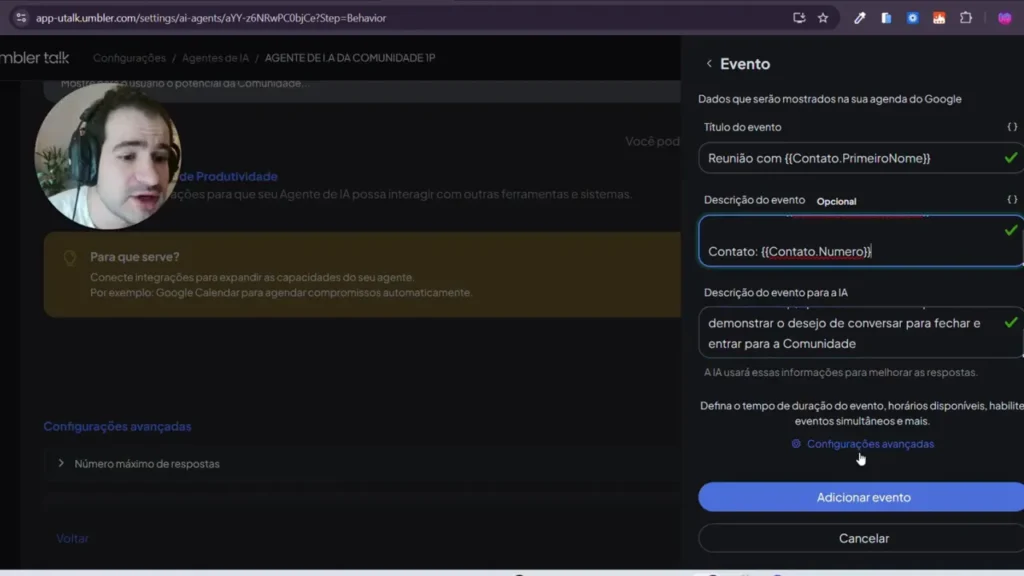Viewport: 1024px width, 576px height.
Task: Bookmark this page with the star icon
Action: point(823,18)
